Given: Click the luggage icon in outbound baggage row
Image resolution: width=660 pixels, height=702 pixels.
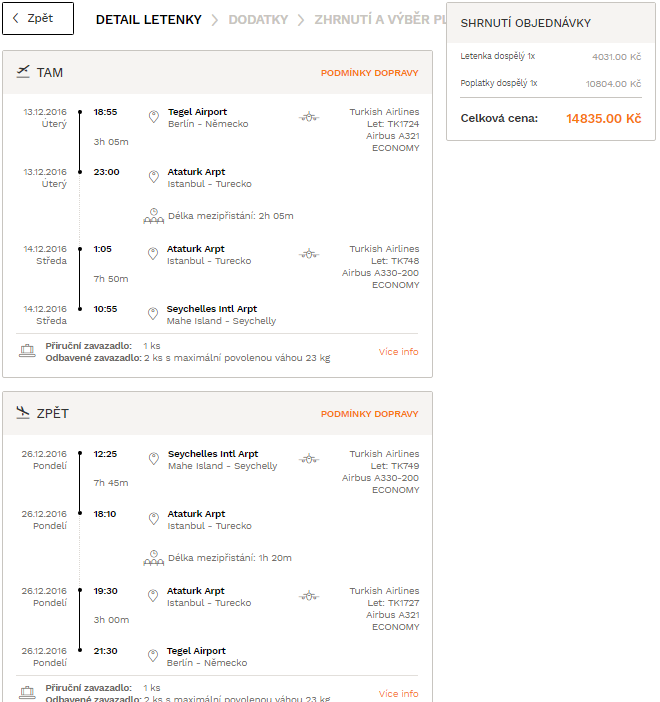Looking at the screenshot, I should point(27,351).
